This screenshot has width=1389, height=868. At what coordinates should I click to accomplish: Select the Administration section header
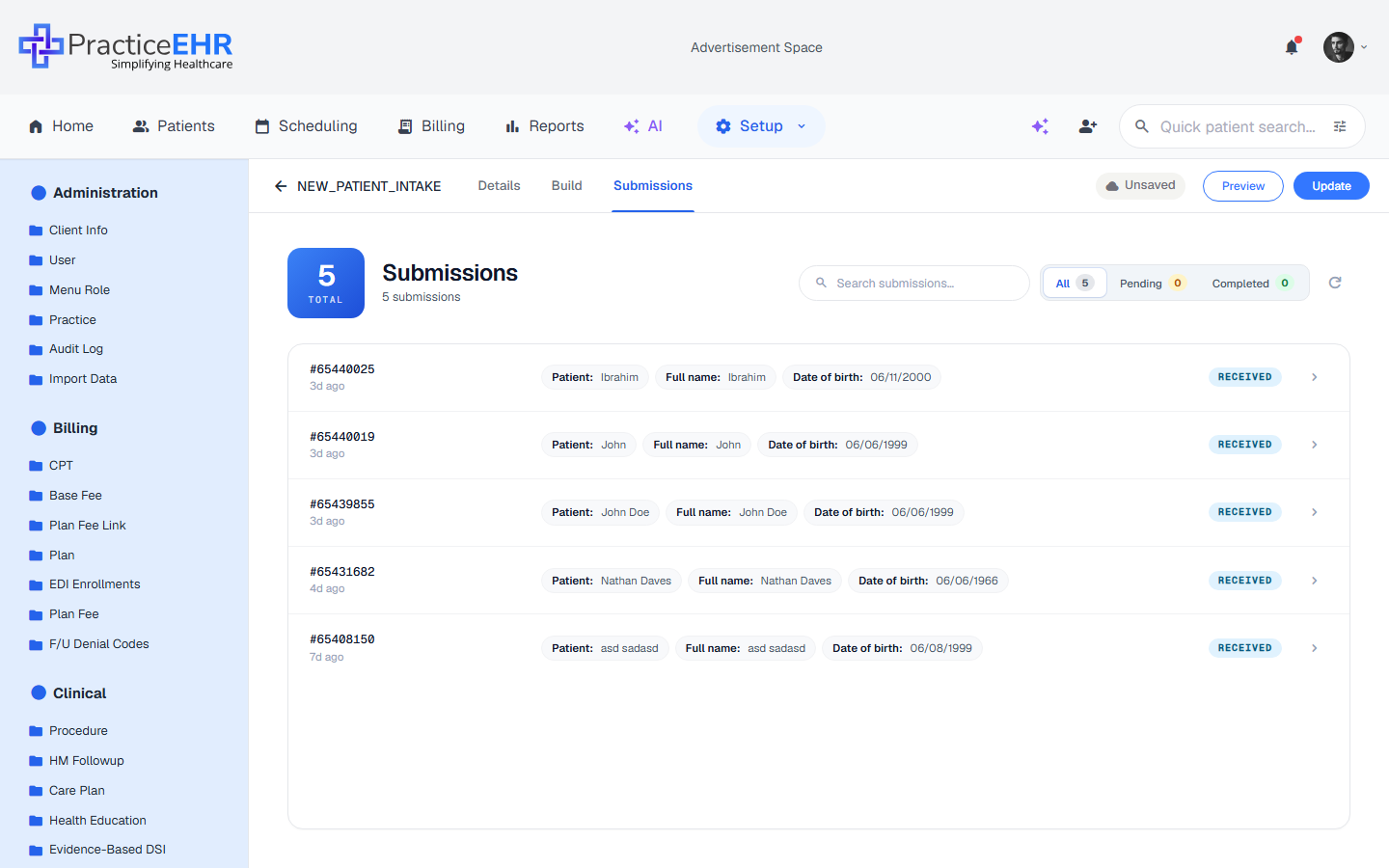(95, 193)
